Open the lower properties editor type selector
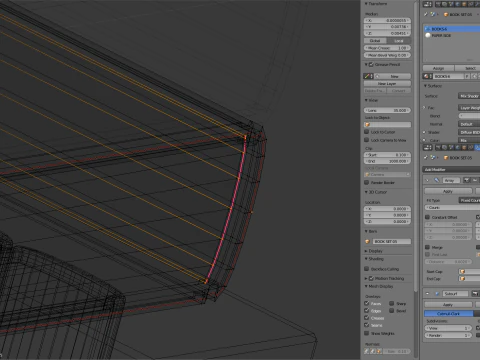480x360 pixels. tap(427, 147)
